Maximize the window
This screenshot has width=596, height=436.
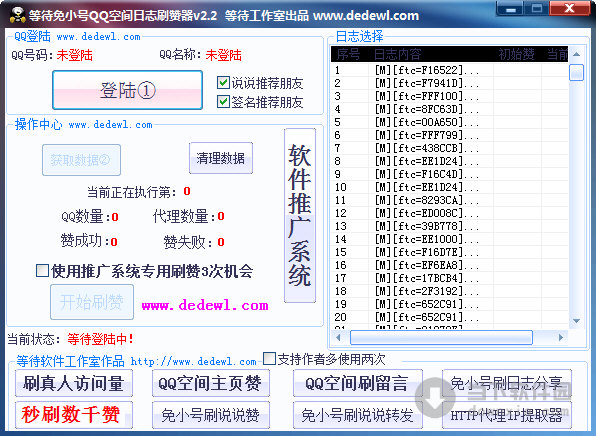pyautogui.click(x=537, y=9)
